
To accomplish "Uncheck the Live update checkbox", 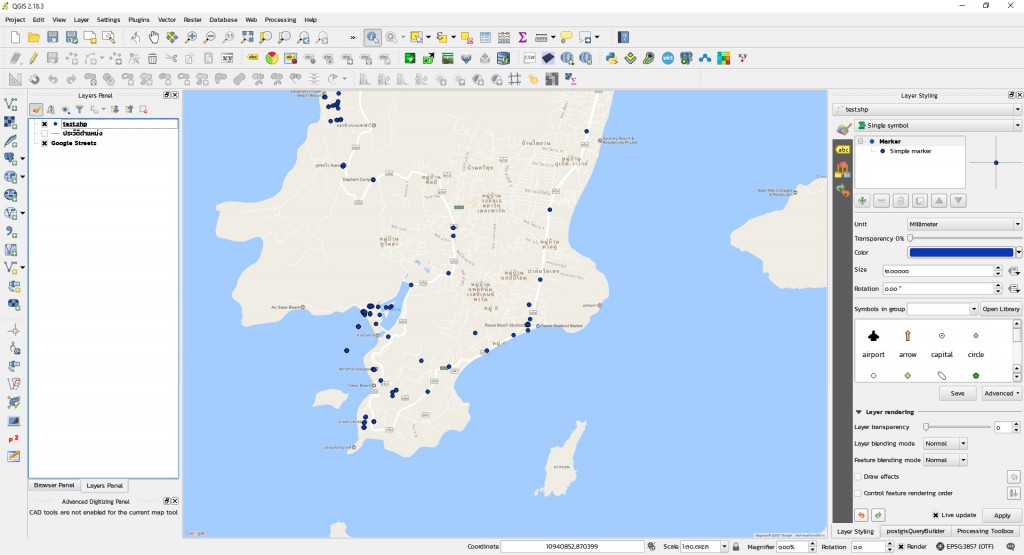I will 934,515.
